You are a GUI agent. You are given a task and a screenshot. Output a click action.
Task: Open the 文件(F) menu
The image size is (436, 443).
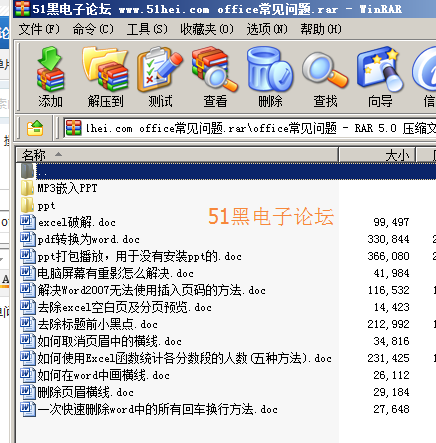pyautogui.click(x=39, y=29)
